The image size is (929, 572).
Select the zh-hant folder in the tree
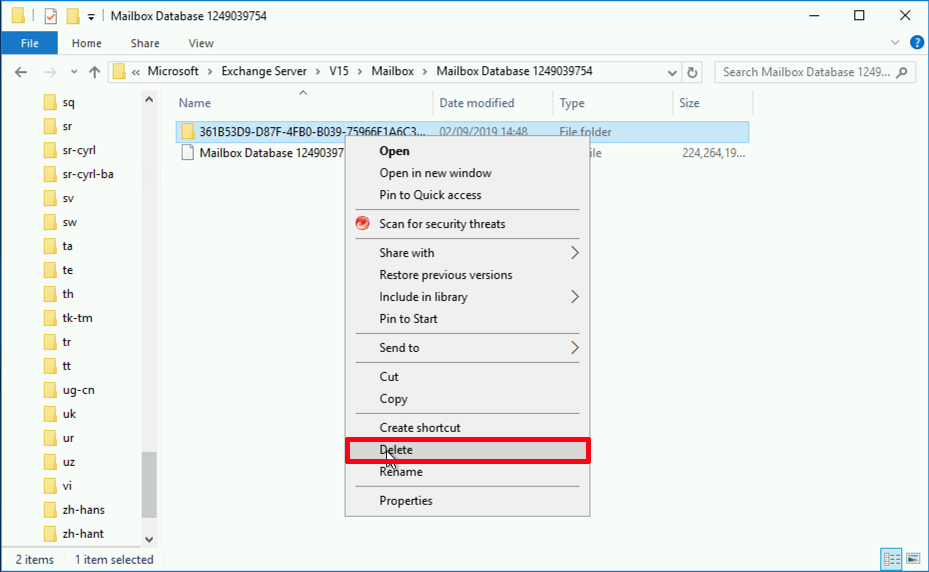point(83,533)
